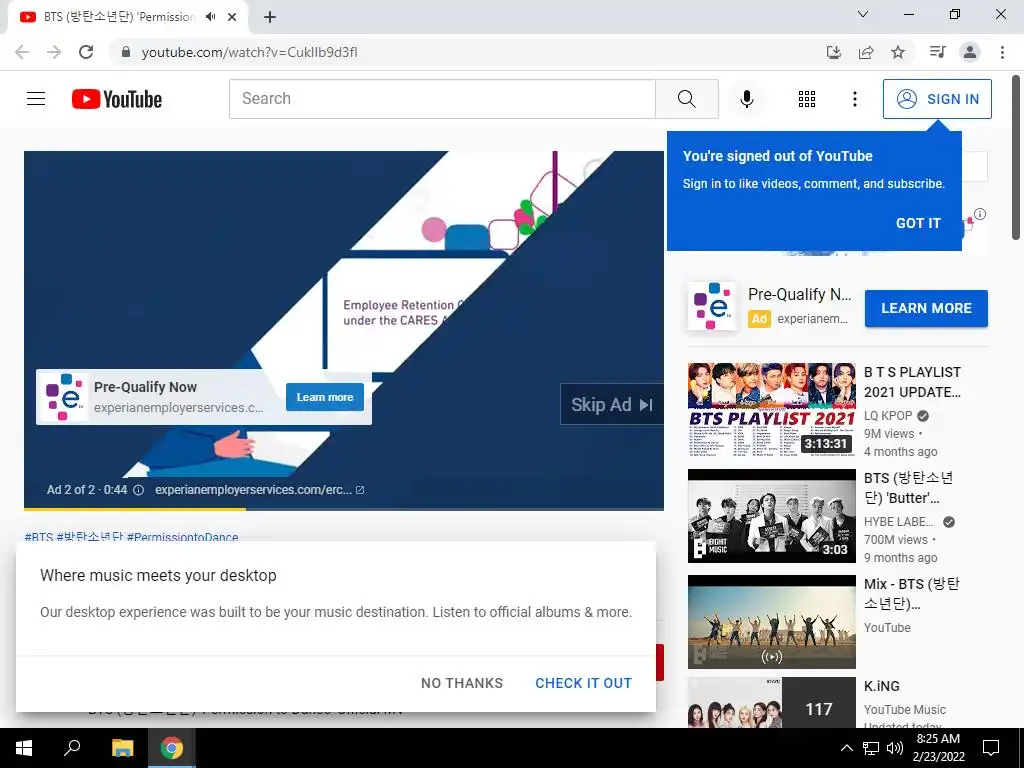Screen dimensions: 1024x768
Task: Open the YouTube hamburger guide menu
Action: (36, 99)
